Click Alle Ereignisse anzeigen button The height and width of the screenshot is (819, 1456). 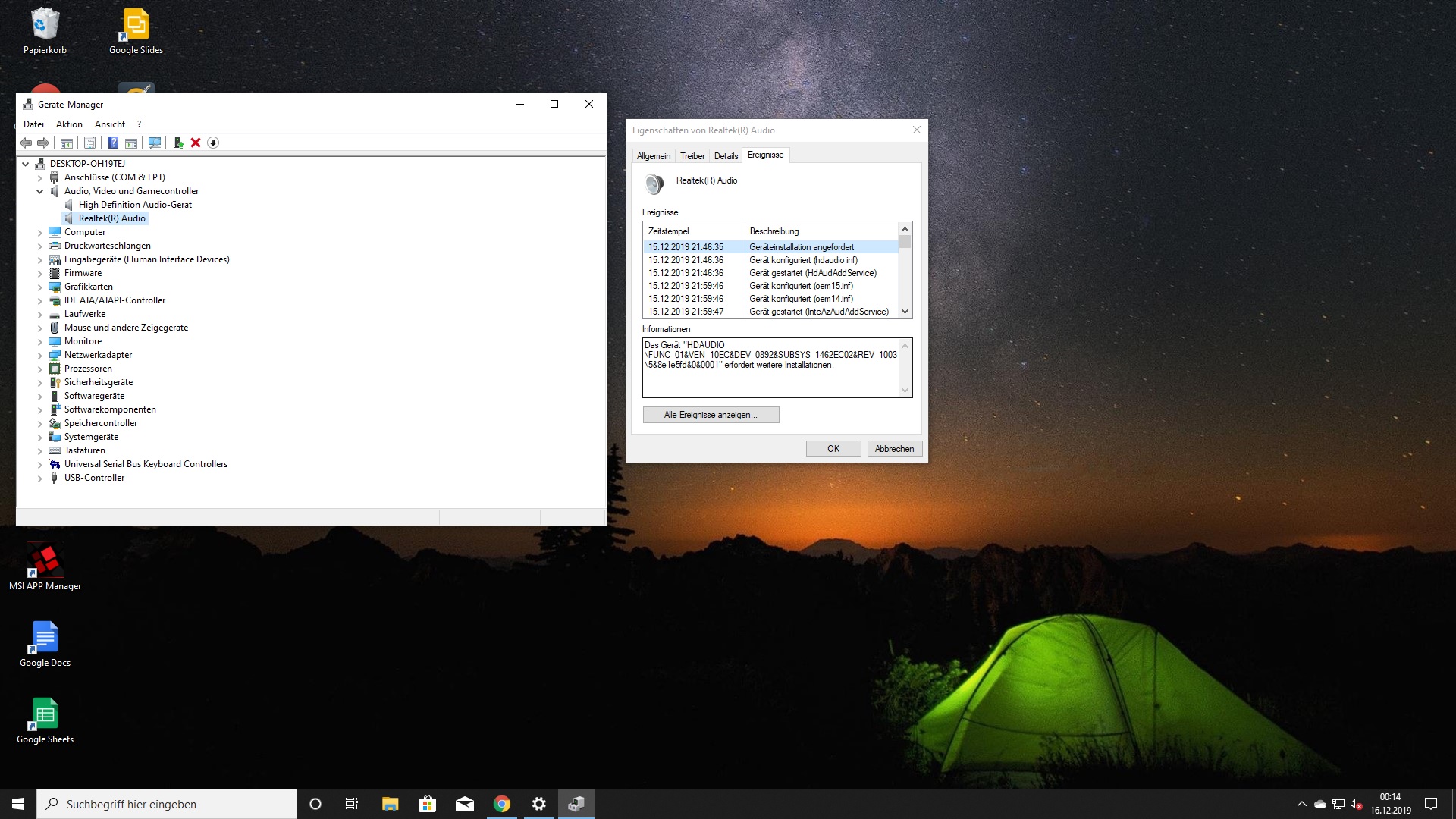click(x=711, y=415)
